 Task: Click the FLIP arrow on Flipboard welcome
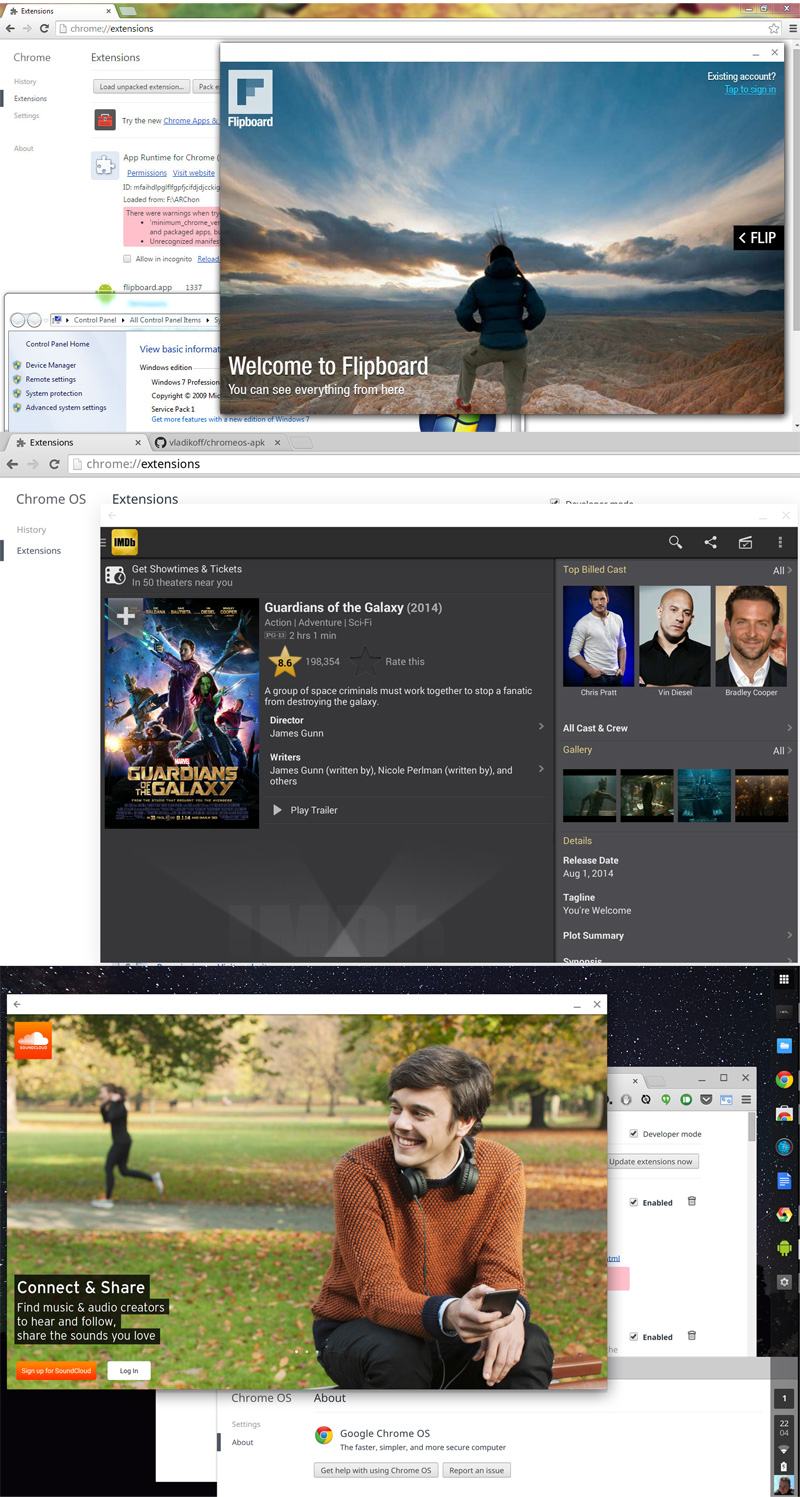(757, 238)
